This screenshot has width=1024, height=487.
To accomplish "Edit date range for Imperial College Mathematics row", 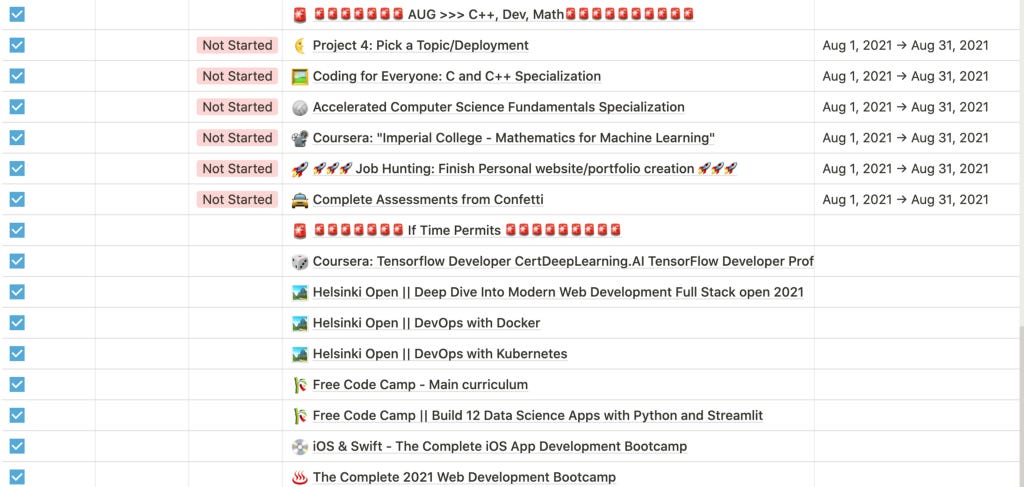I will pos(905,138).
